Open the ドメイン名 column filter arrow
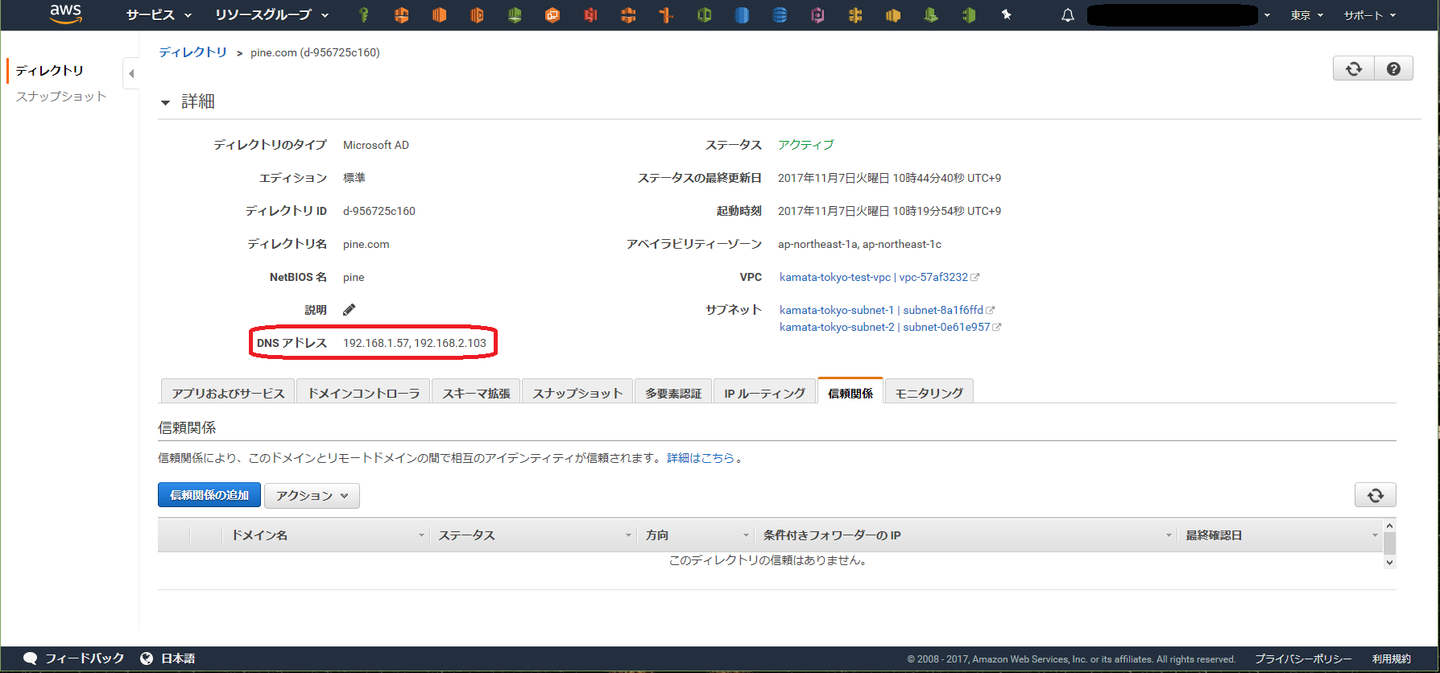The image size is (1440, 673). [x=421, y=536]
